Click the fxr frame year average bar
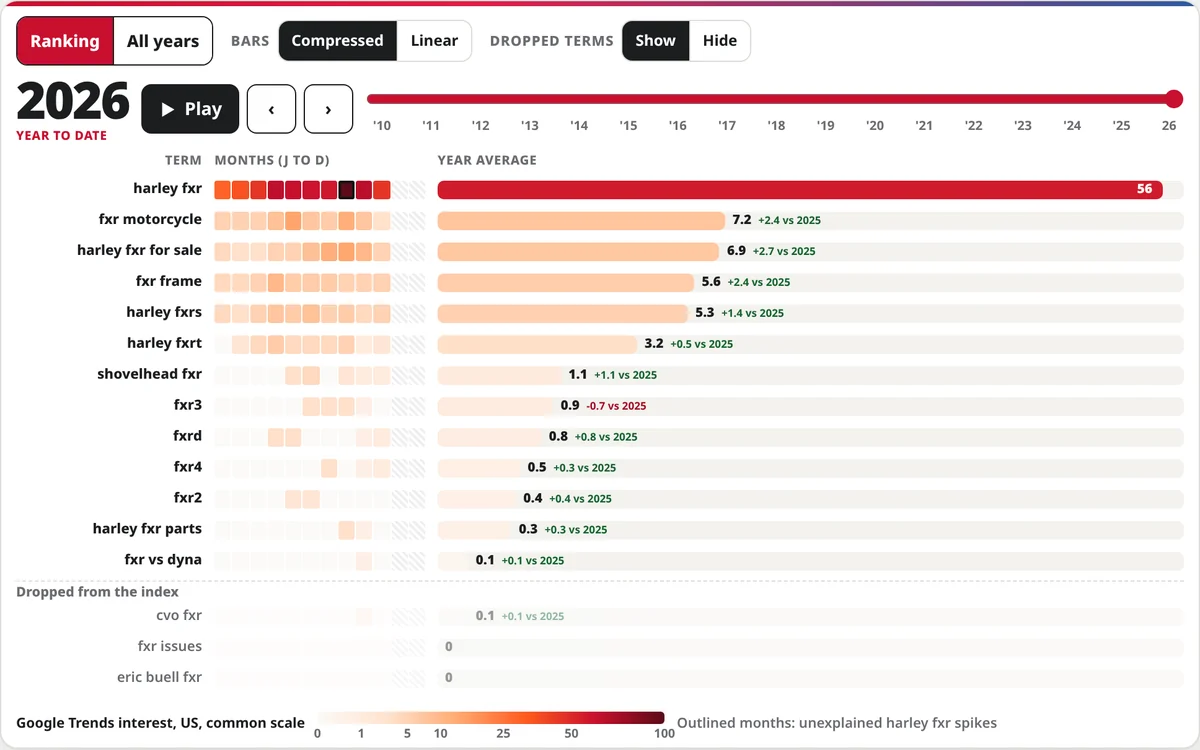1200x750 pixels. point(566,282)
